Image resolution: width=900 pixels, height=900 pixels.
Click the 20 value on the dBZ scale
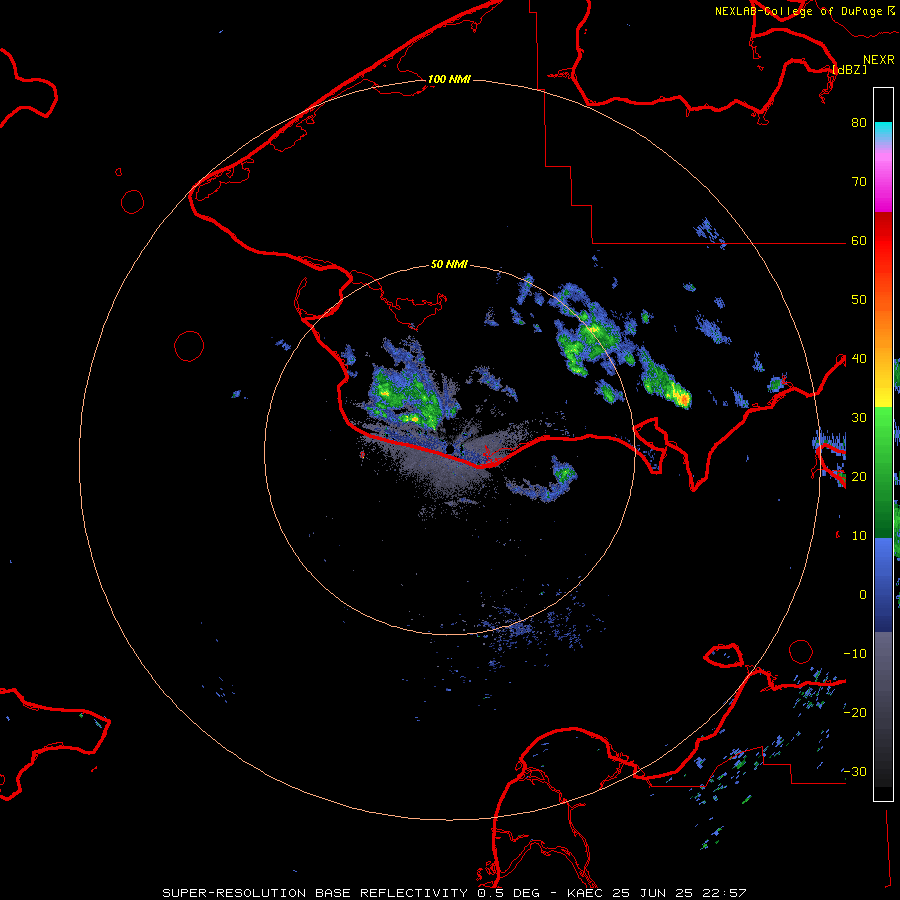tap(859, 476)
